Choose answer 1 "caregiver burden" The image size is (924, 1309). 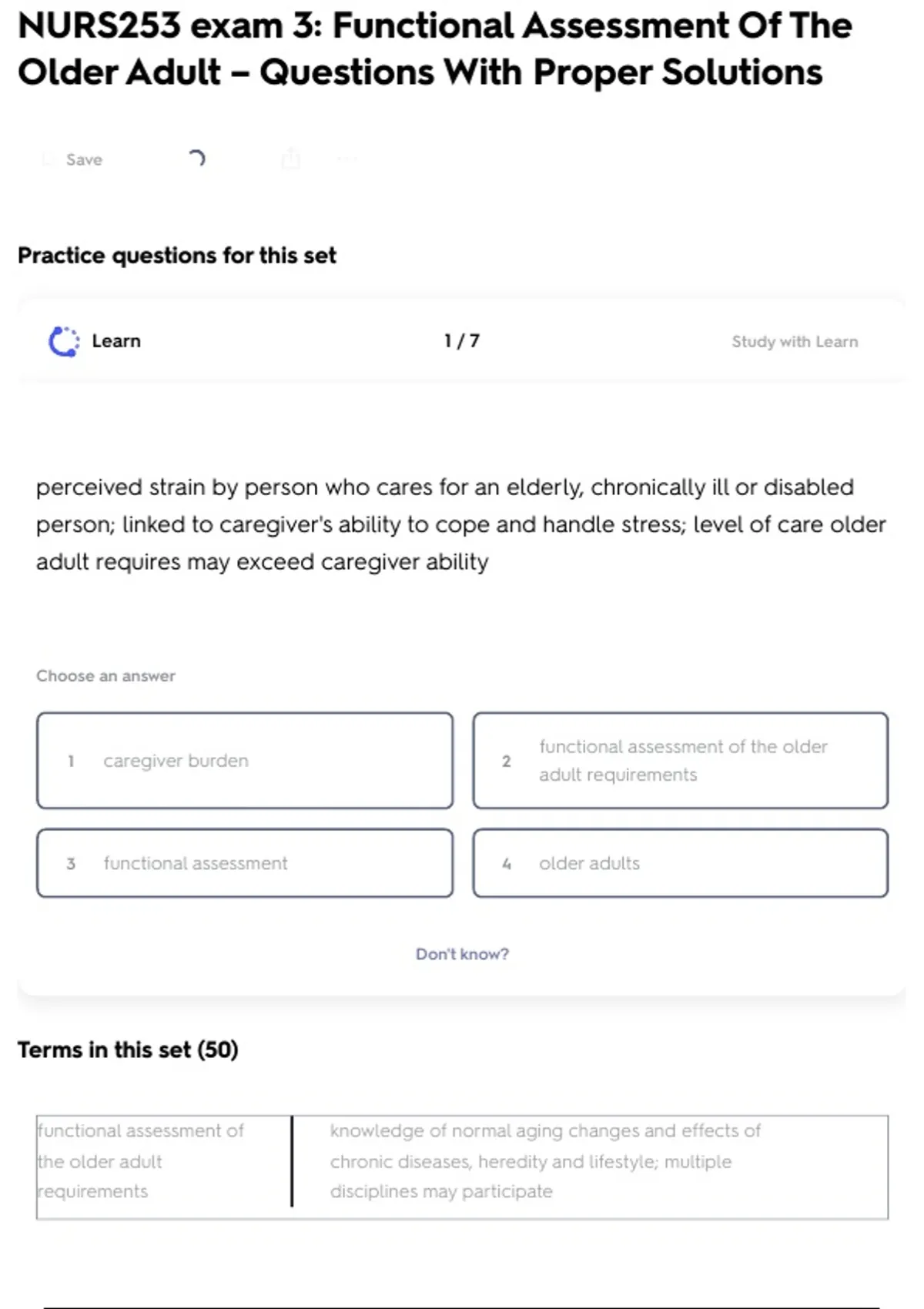click(x=245, y=761)
